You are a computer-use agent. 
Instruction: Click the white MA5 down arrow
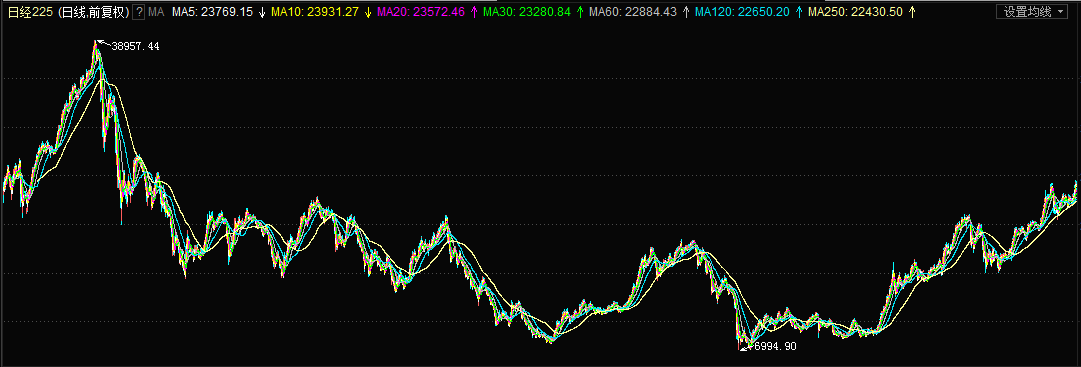[261, 12]
